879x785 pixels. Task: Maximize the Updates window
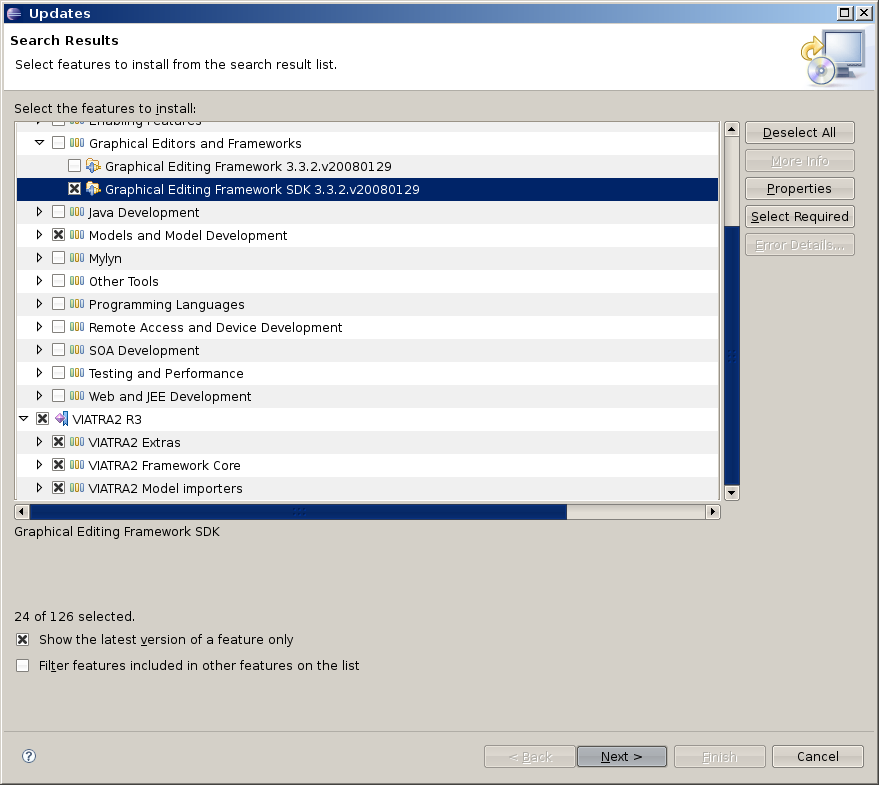844,13
